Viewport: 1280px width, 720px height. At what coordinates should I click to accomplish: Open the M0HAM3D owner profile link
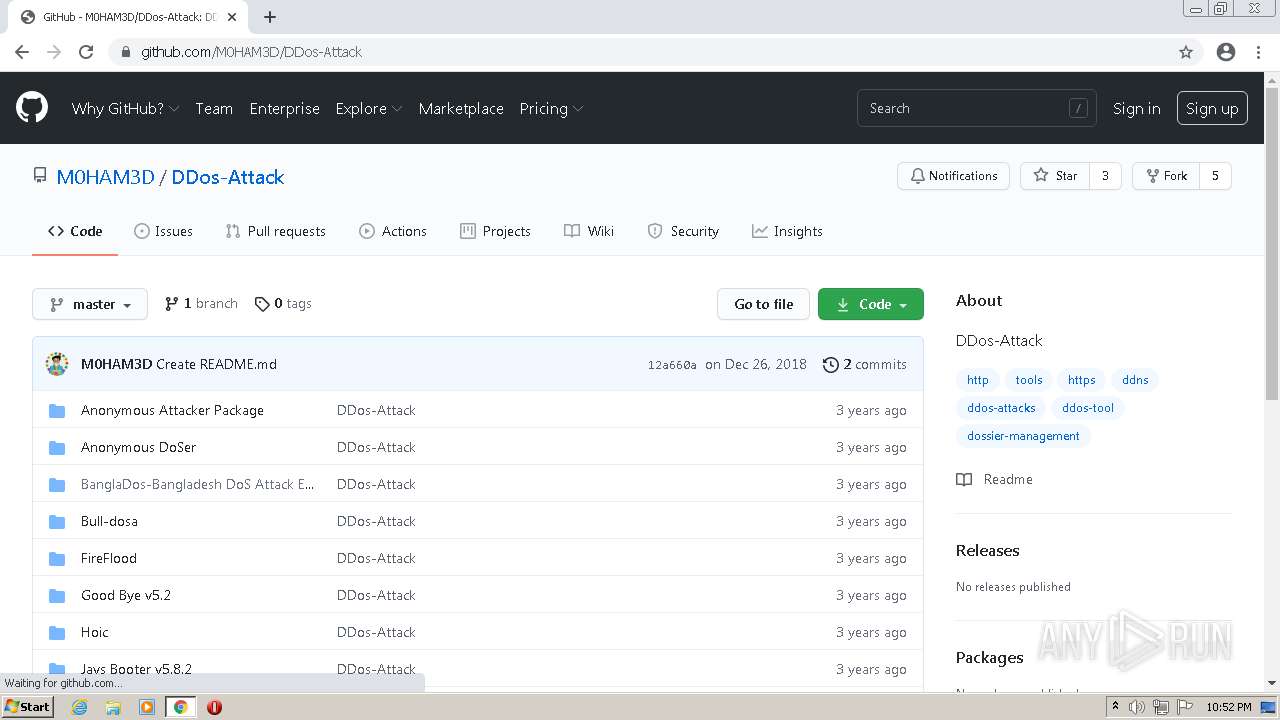click(106, 177)
